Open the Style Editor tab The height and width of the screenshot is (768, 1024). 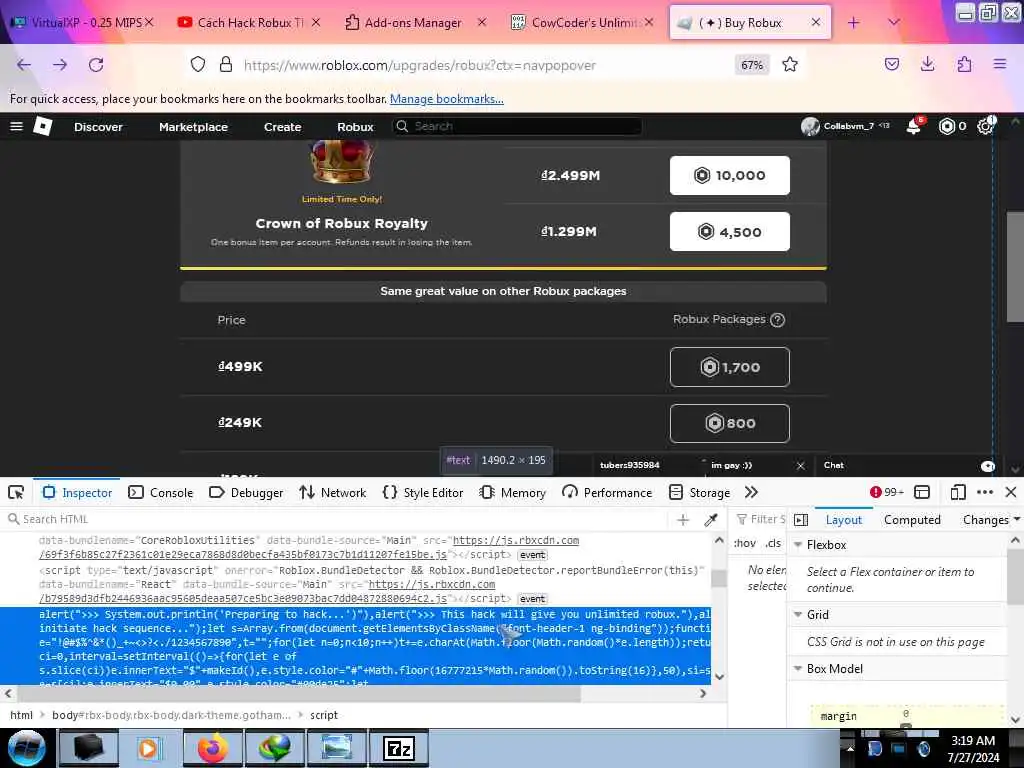[x=423, y=492]
